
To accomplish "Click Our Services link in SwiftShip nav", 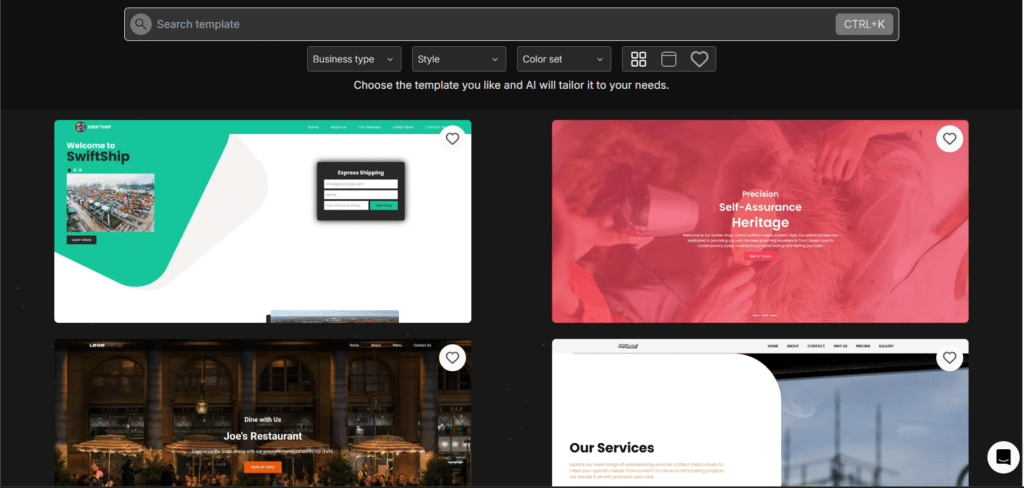I will point(369,127).
